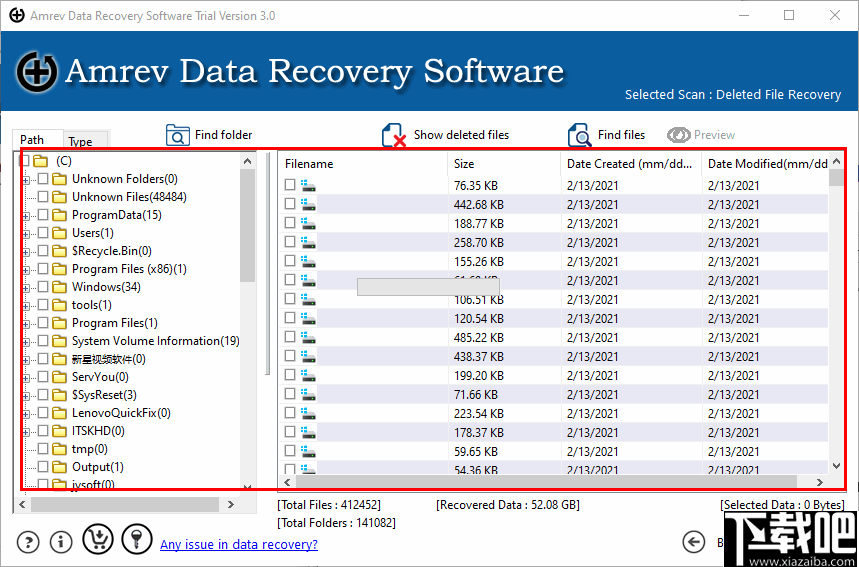Switch to the Path tab
Image resolution: width=859 pixels, height=567 pixels.
point(38,140)
